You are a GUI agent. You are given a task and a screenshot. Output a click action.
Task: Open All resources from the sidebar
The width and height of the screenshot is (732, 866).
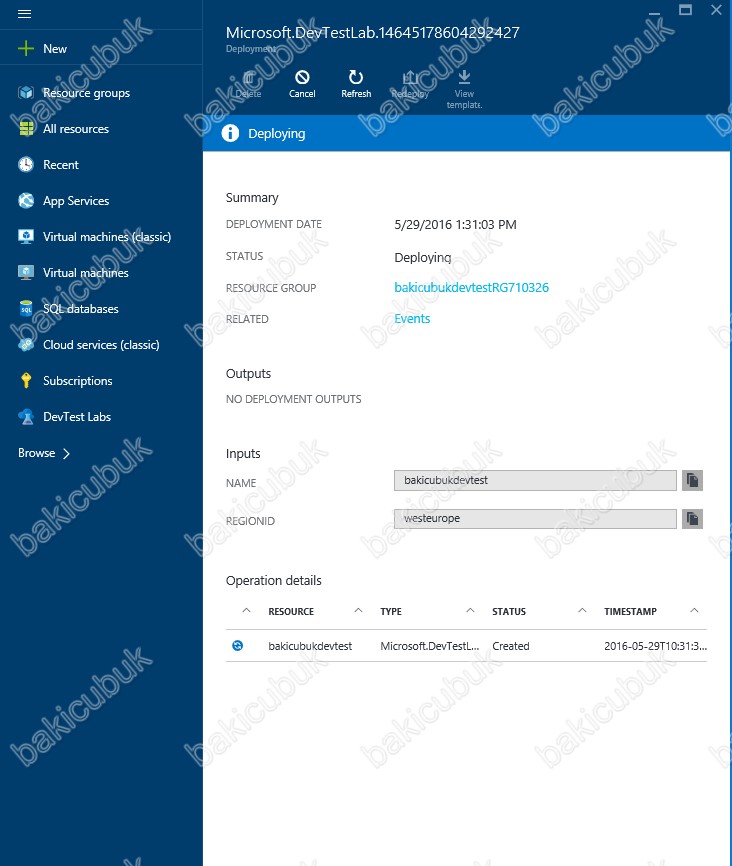point(76,129)
